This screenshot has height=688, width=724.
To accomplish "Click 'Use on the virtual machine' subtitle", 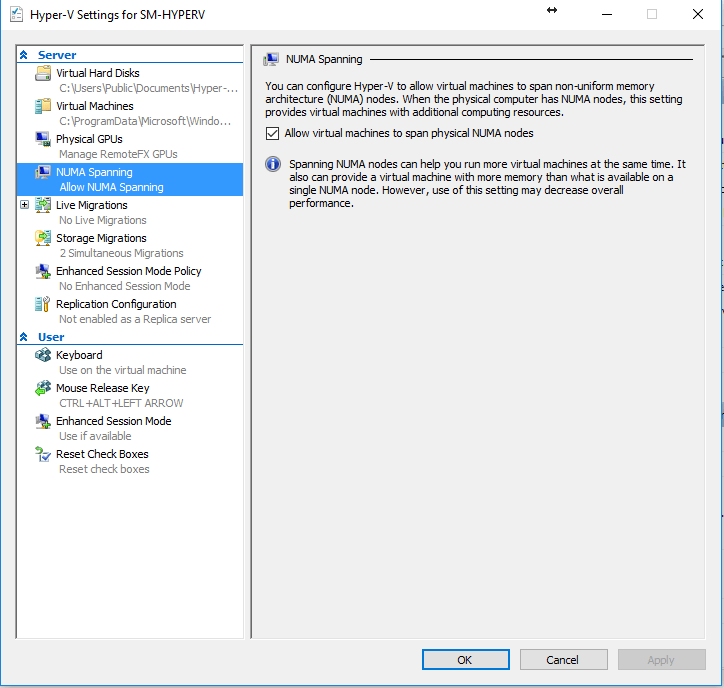I will (122, 370).
